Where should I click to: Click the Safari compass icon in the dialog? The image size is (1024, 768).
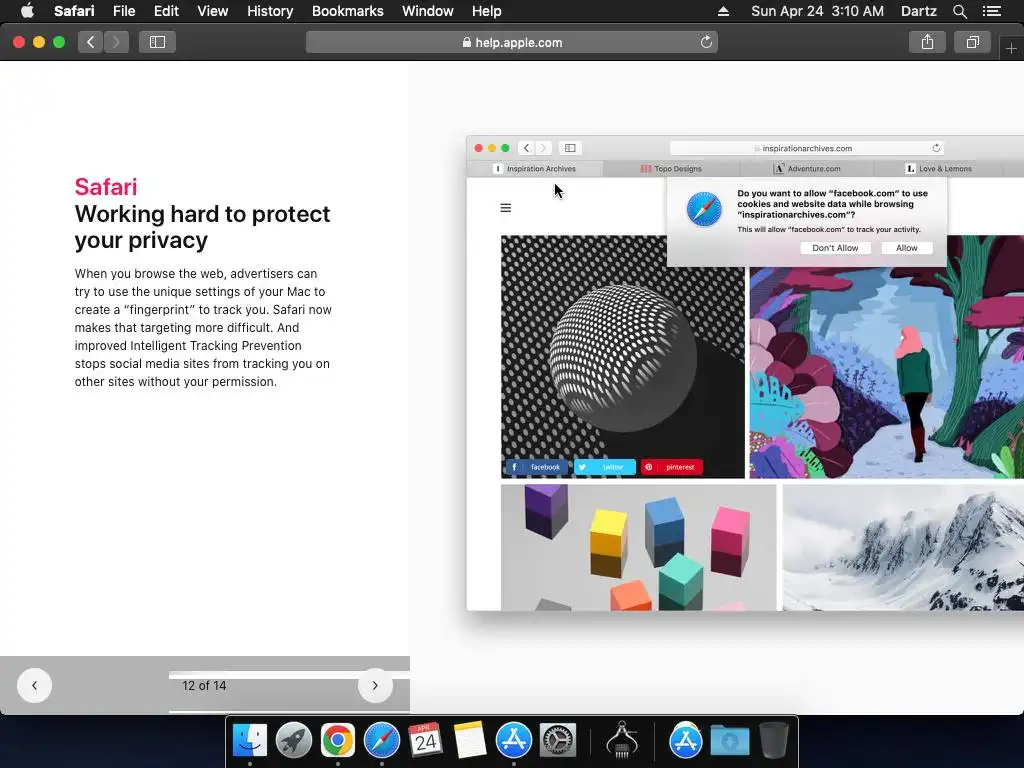[704, 209]
